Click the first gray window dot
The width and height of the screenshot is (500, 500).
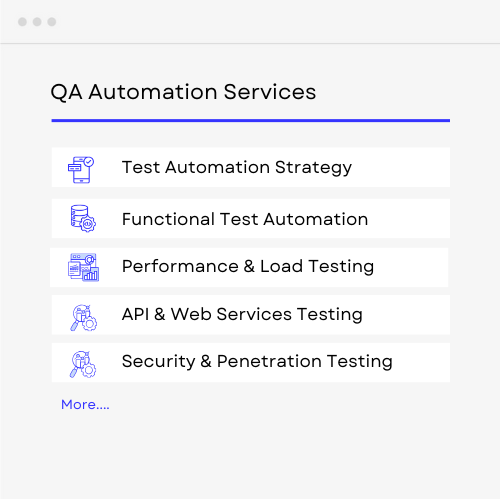pos(22,22)
